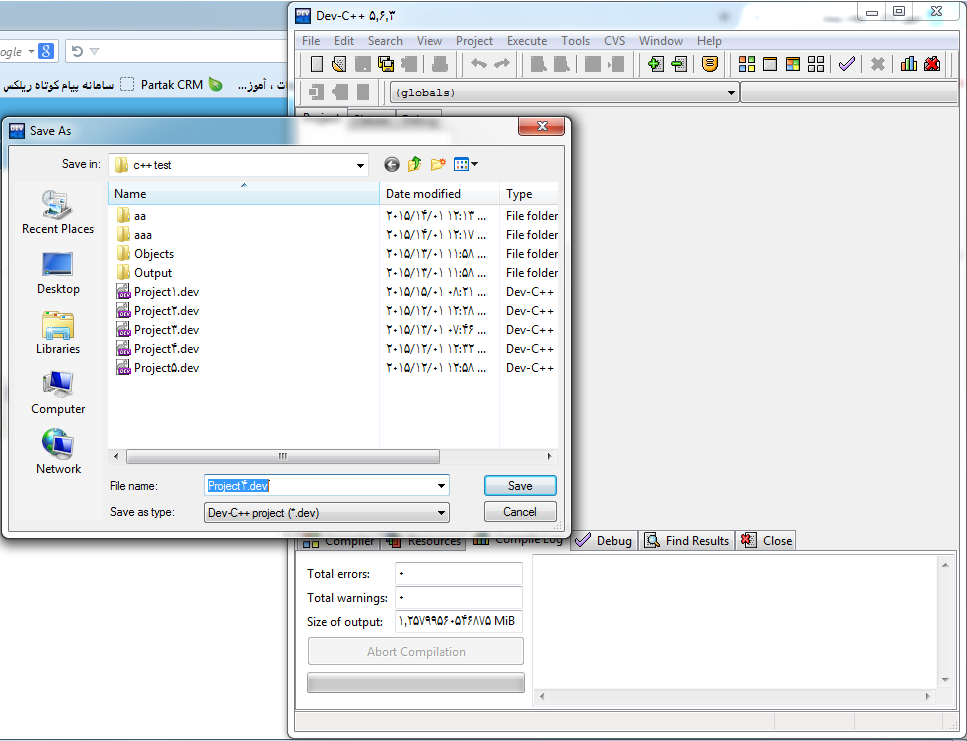This screenshot has width=967, height=741.
Task: Open Project Options shield icon
Action: (x=710, y=63)
